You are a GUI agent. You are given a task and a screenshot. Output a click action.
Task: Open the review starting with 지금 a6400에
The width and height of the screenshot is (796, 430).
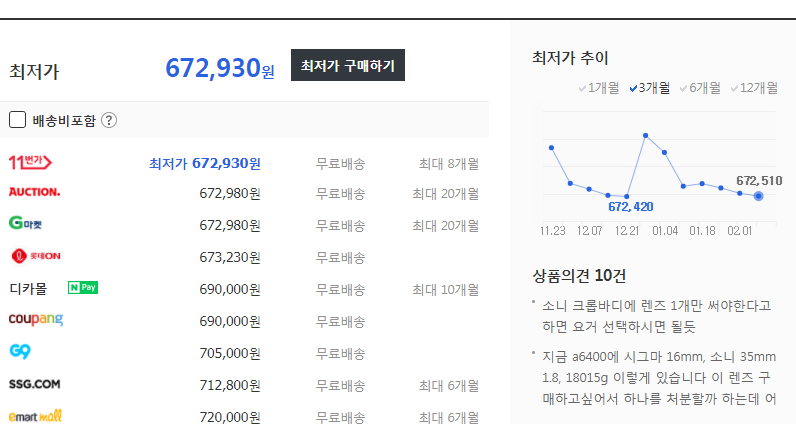pos(659,378)
